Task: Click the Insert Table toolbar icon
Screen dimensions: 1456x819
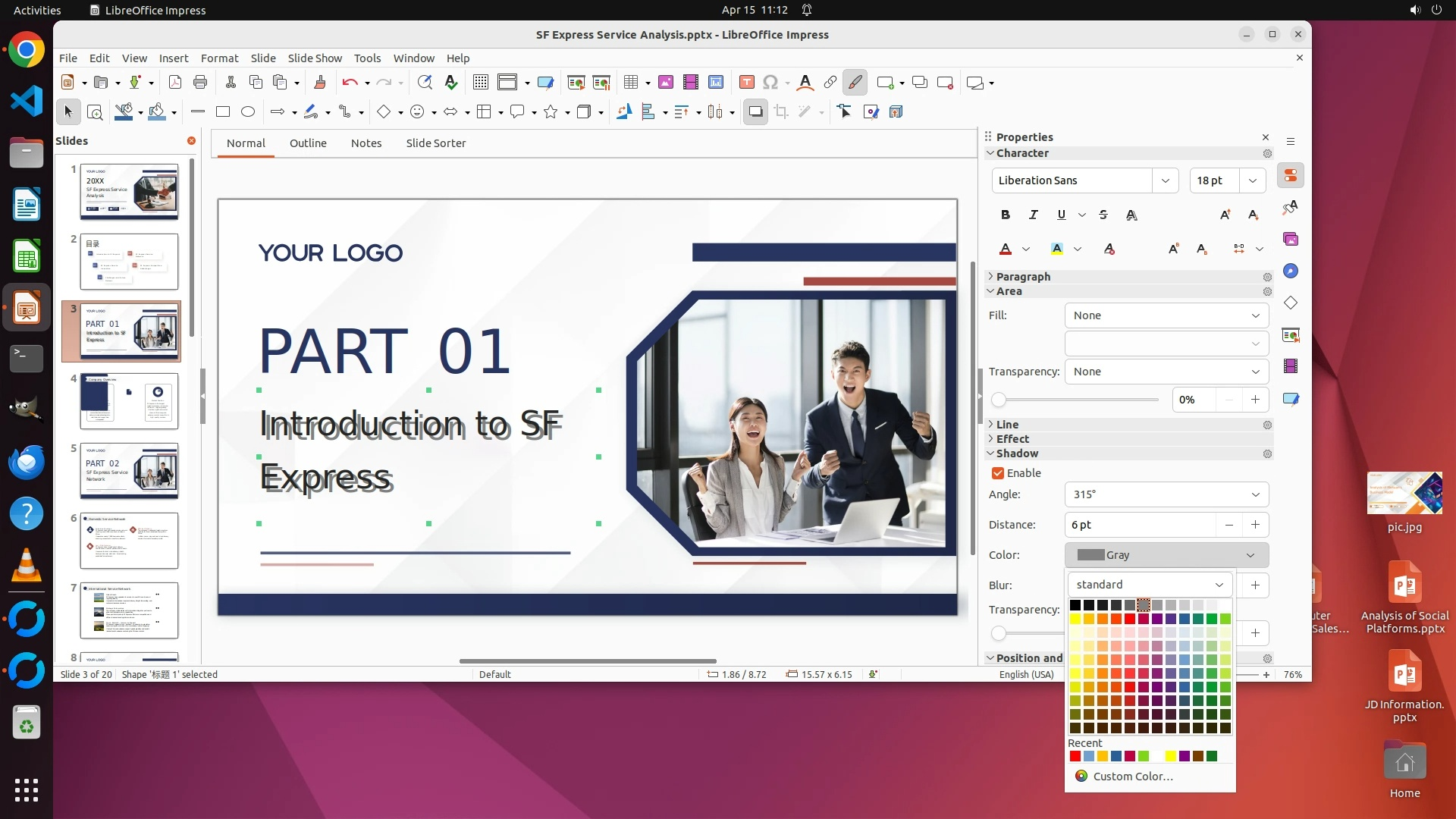Action: pos(631,83)
